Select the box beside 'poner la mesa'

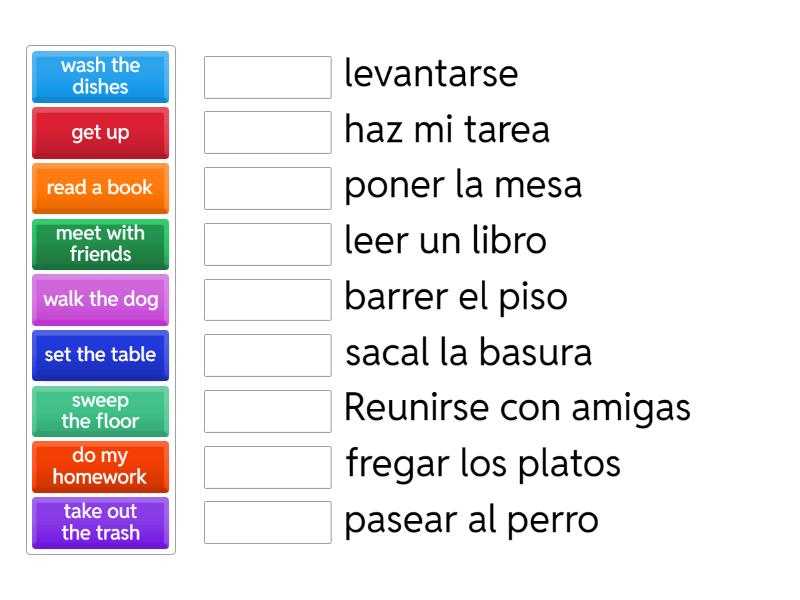point(266,187)
